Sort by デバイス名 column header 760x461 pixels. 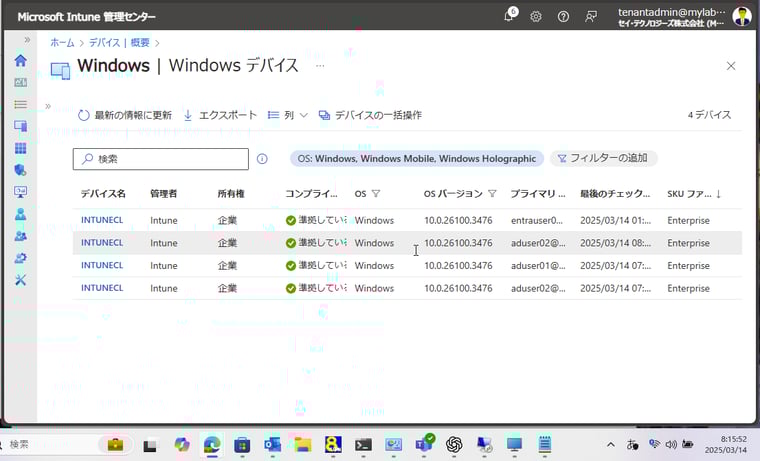pyautogui.click(x=103, y=193)
